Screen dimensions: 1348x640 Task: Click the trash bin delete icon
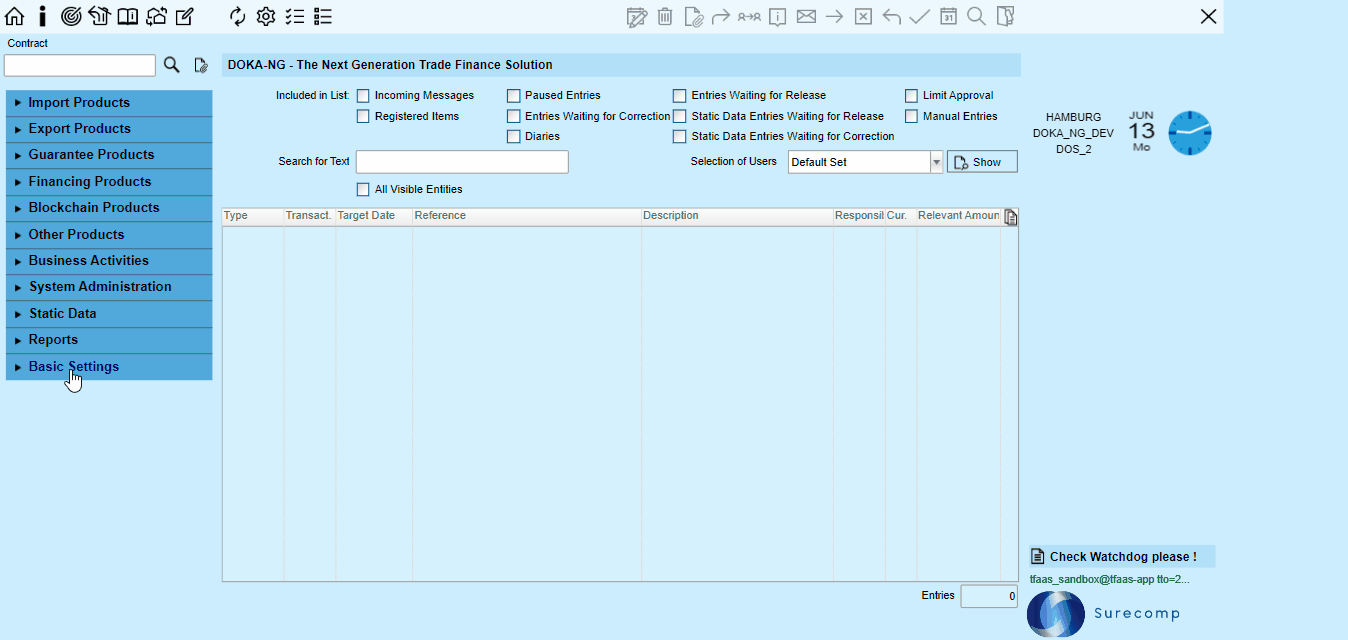665,16
